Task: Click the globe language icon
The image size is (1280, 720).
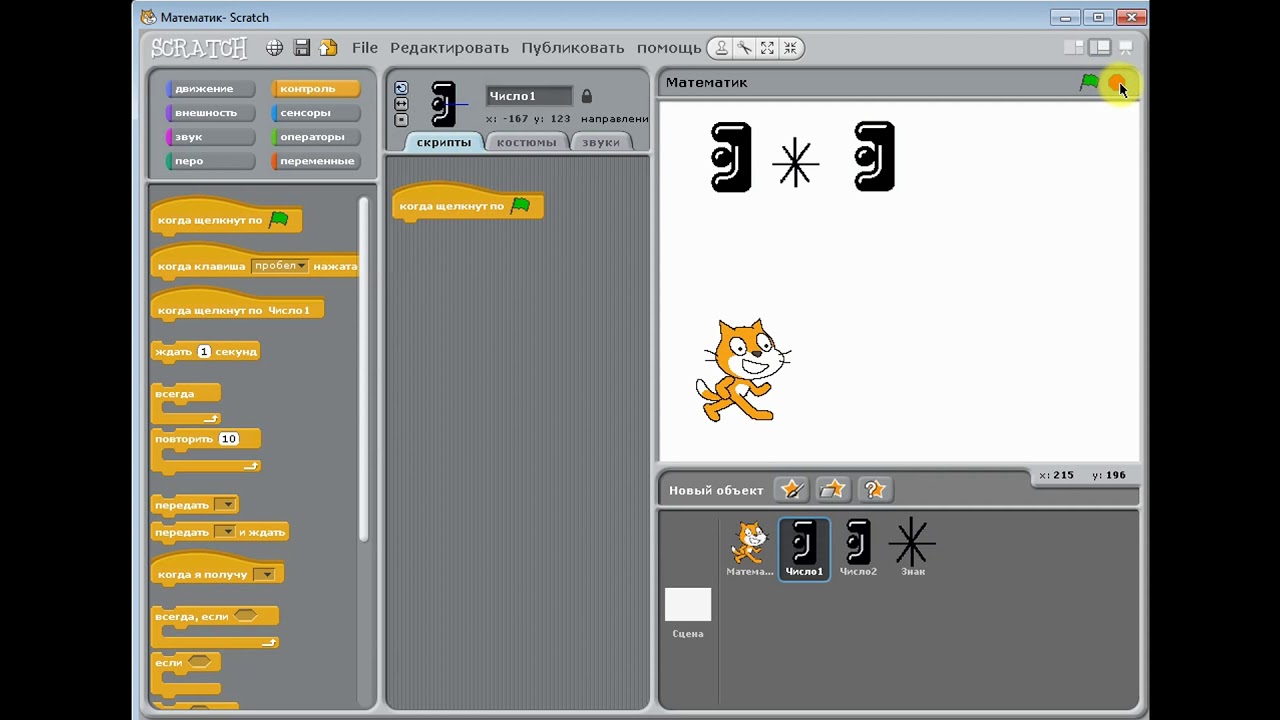Action: click(274, 48)
